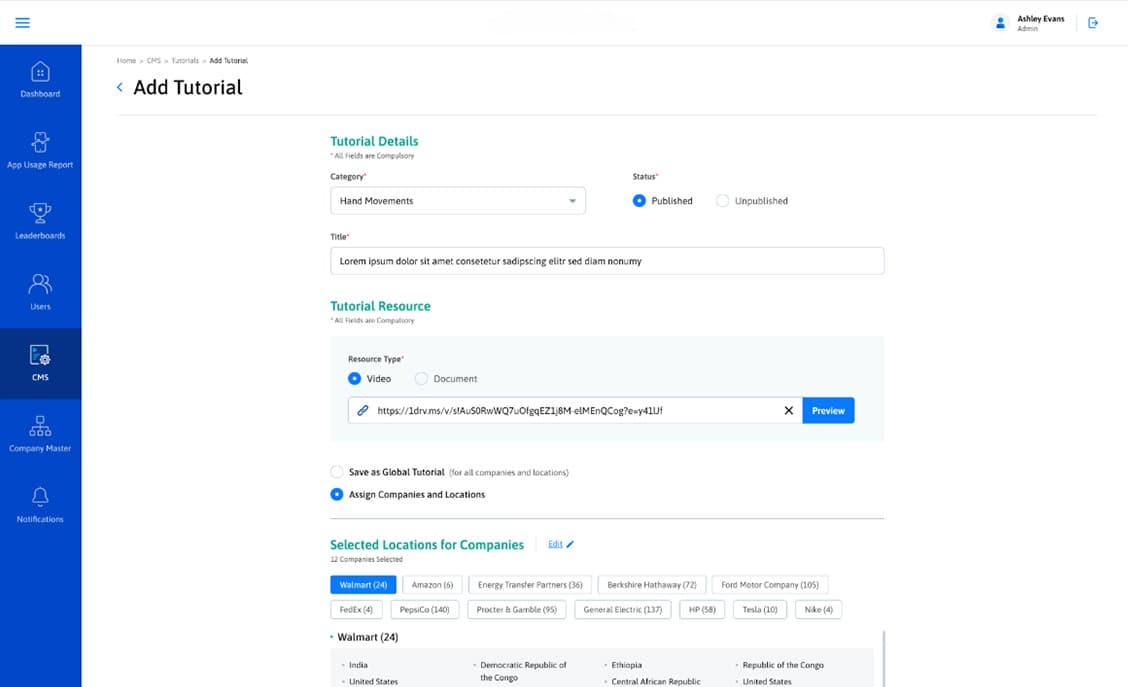Clear the video URL with the X

click(x=789, y=410)
